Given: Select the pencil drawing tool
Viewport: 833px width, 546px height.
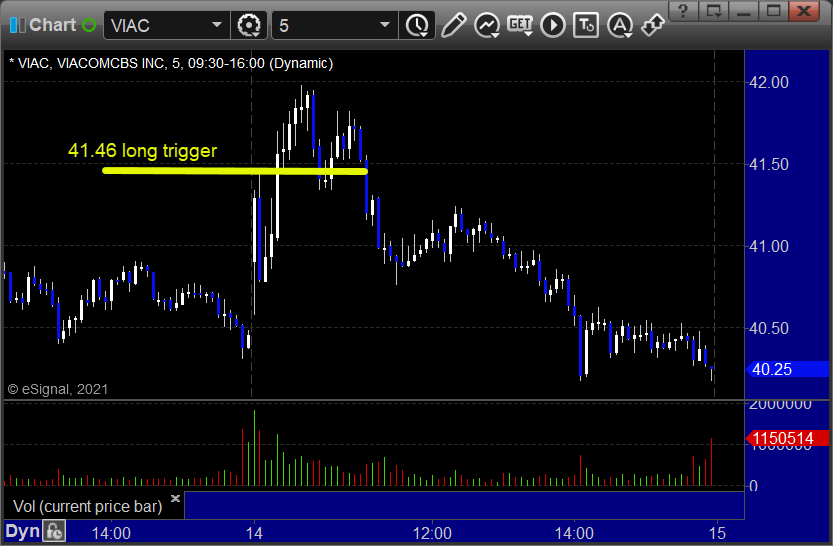Looking at the screenshot, I should pyautogui.click(x=453, y=25).
